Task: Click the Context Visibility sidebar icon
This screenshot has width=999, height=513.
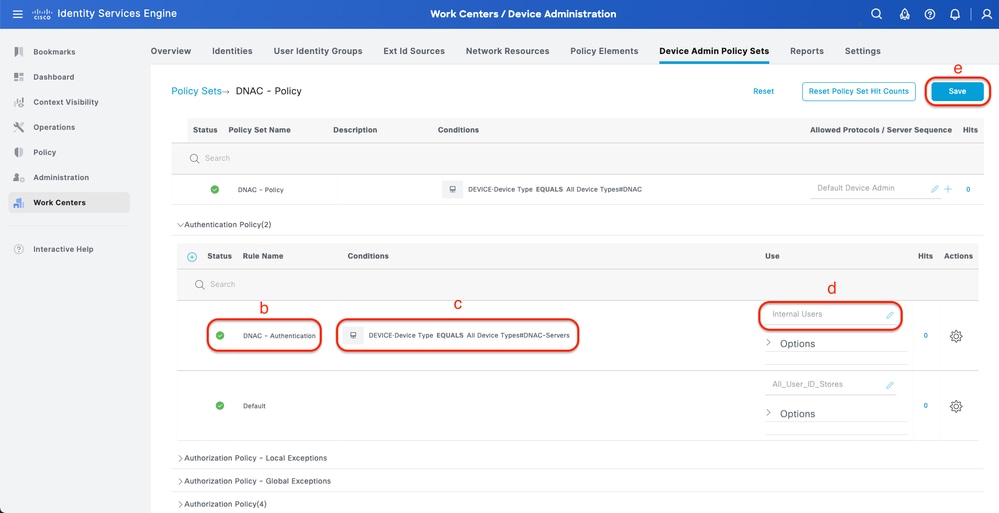Action: tap(18, 102)
